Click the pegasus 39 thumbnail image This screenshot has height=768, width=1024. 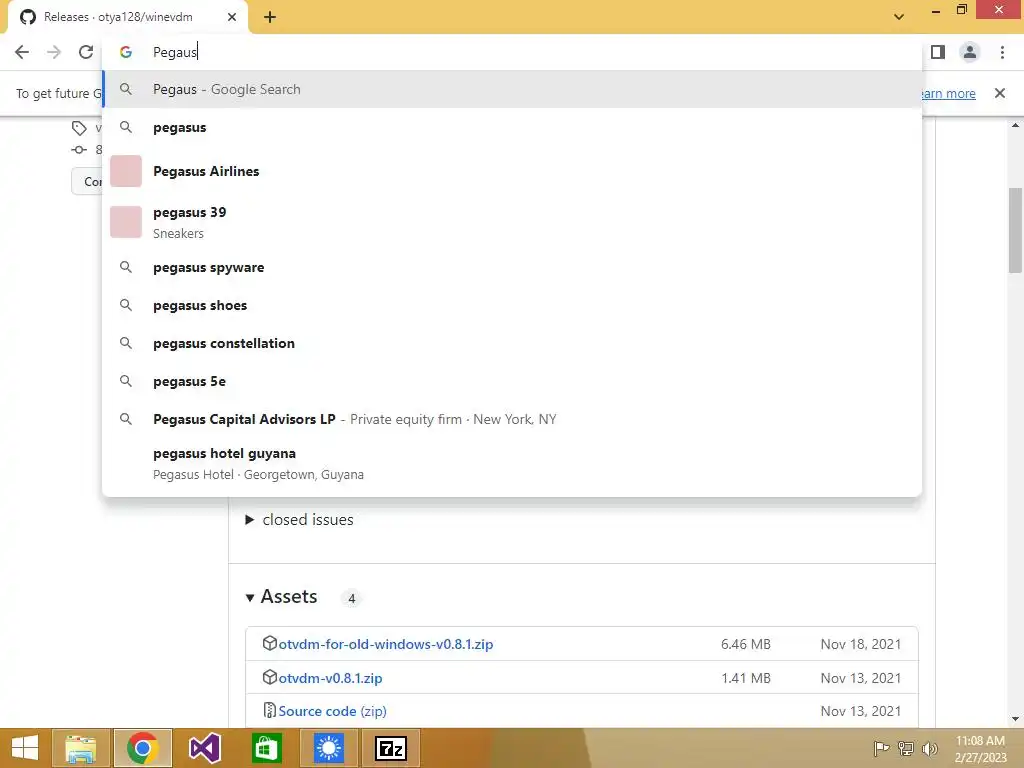coord(126,222)
